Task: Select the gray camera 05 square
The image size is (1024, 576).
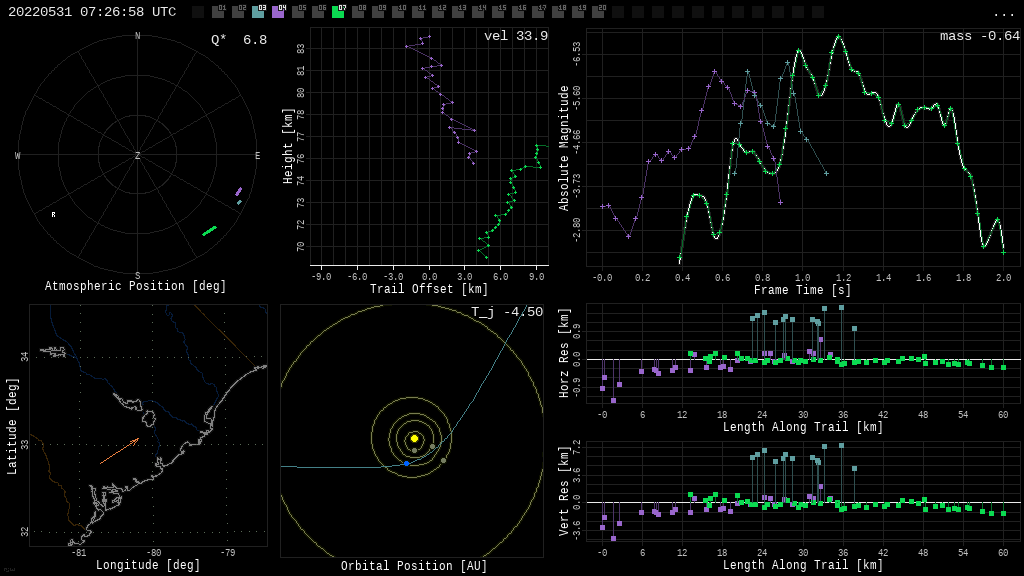Action: pos(298,12)
